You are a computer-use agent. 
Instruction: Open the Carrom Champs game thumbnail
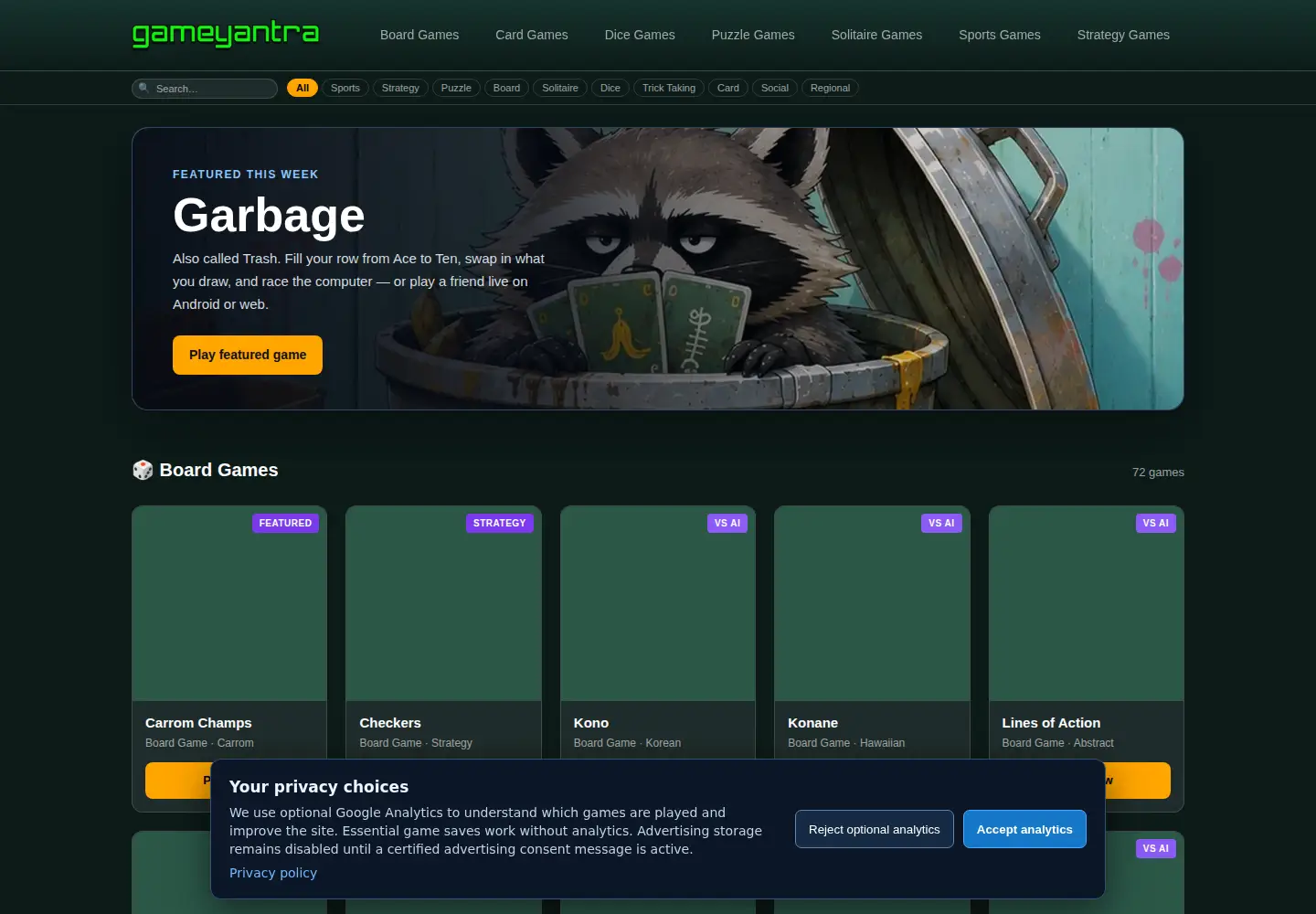pos(229,603)
